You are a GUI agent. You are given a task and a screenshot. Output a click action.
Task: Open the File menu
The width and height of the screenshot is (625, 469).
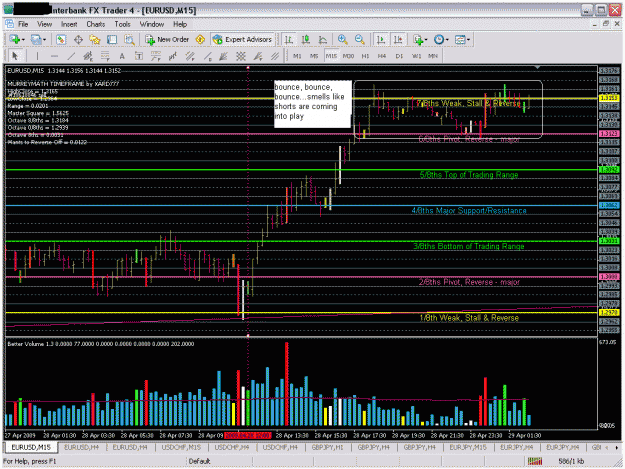click(23, 24)
